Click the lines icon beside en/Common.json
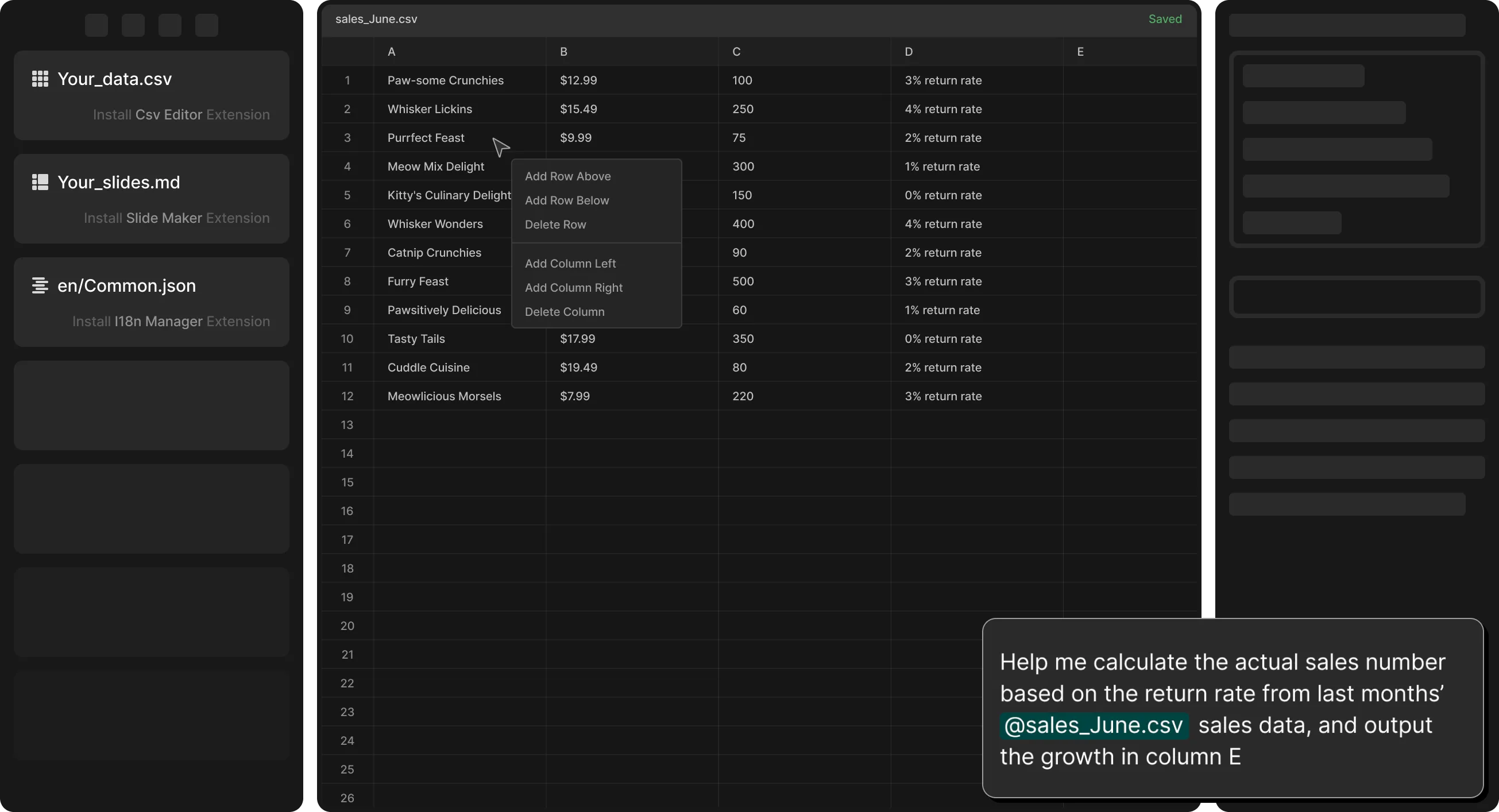Viewport: 1499px width, 812px height. [40, 285]
